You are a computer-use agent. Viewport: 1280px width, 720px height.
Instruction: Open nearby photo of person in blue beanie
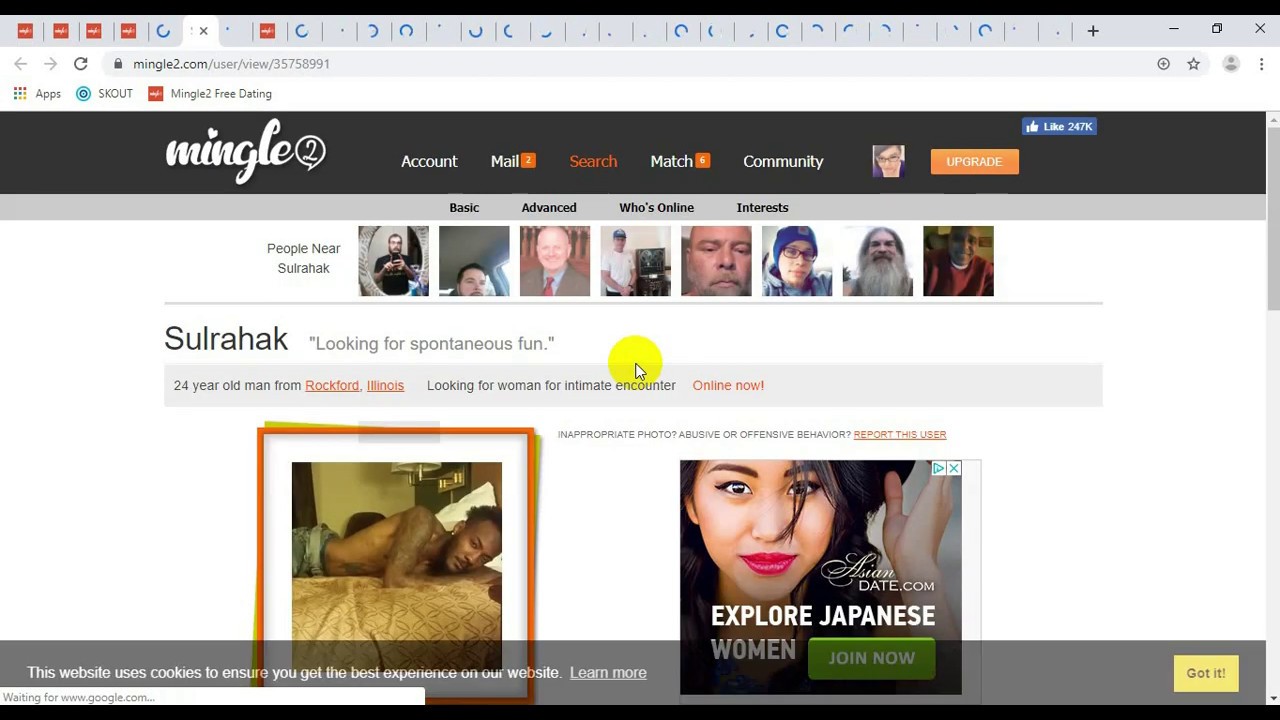pos(797,261)
